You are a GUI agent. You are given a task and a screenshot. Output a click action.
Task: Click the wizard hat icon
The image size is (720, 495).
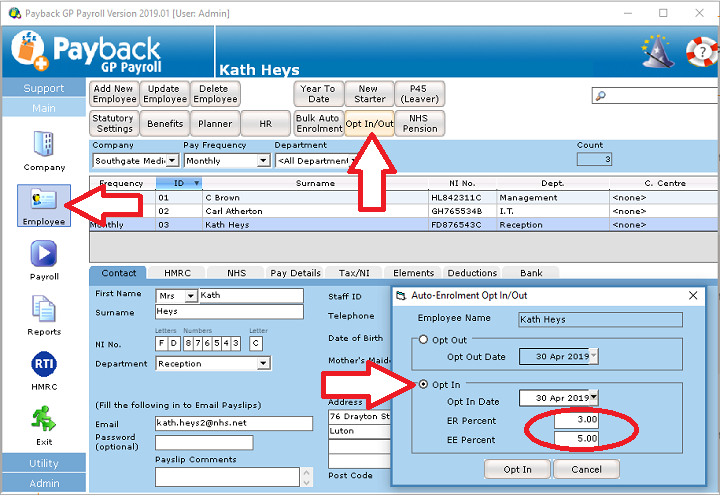pyautogui.click(x=657, y=49)
